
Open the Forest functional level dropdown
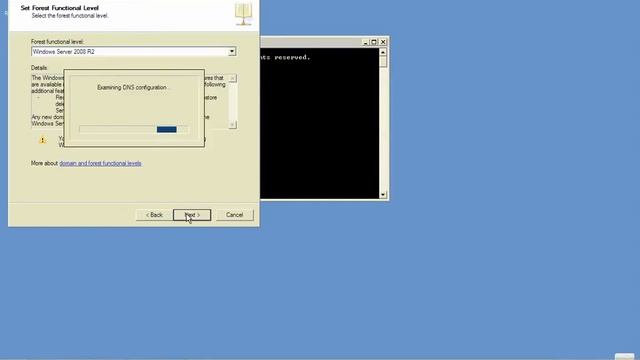[232, 51]
